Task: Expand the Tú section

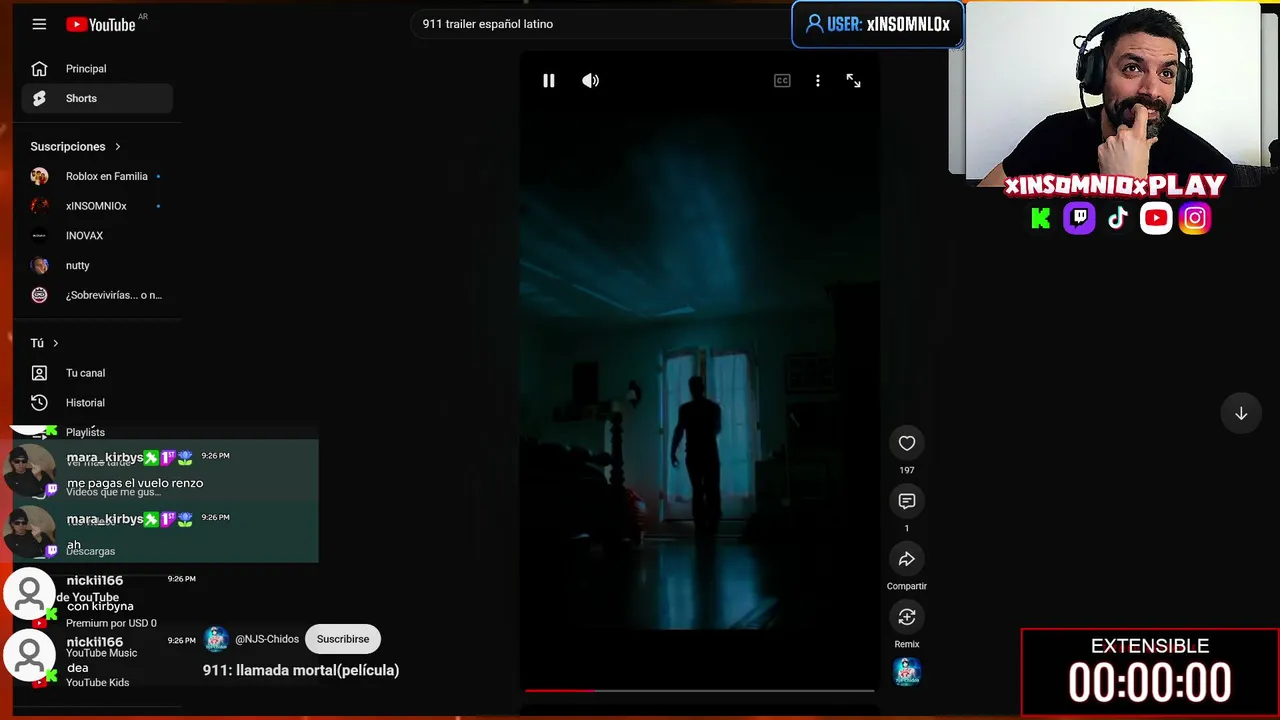Action: [45, 343]
